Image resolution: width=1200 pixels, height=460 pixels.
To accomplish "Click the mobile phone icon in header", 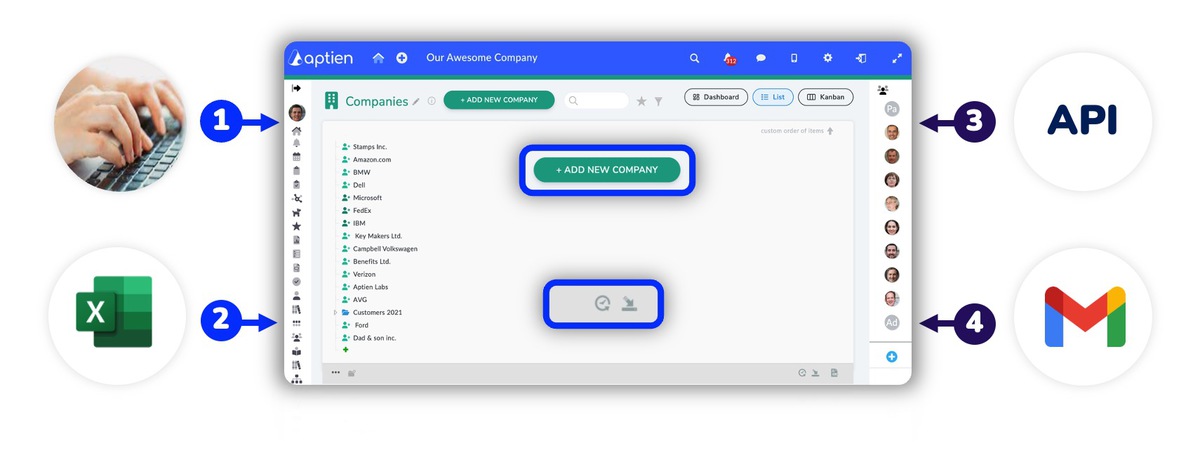I will click(x=794, y=58).
